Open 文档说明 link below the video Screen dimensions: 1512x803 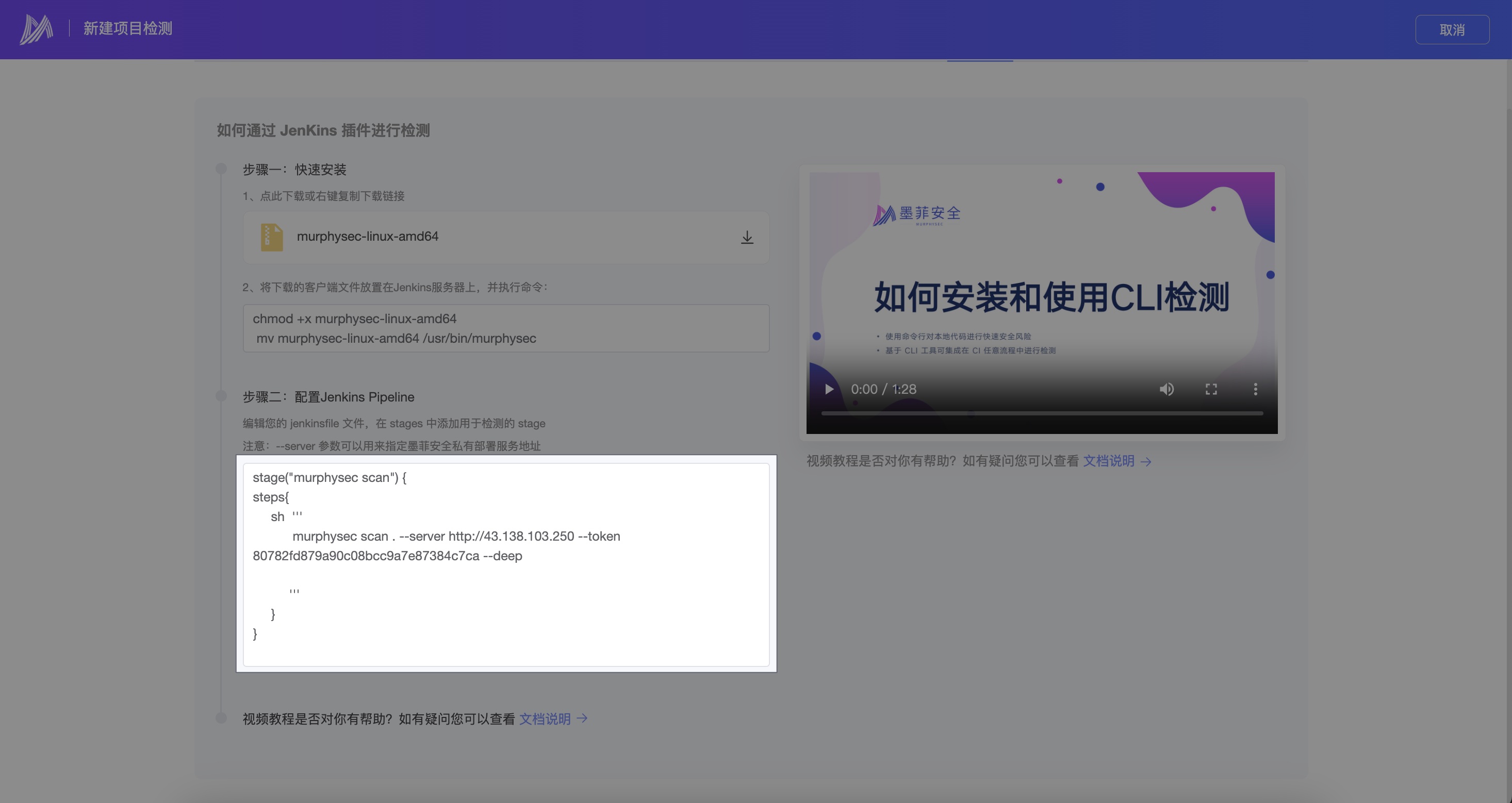(1108, 461)
